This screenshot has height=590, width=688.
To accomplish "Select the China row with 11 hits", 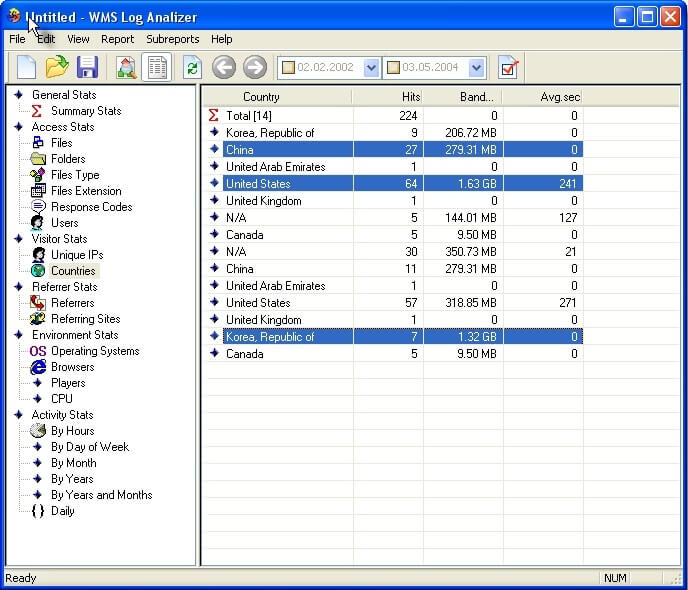I will 394,269.
